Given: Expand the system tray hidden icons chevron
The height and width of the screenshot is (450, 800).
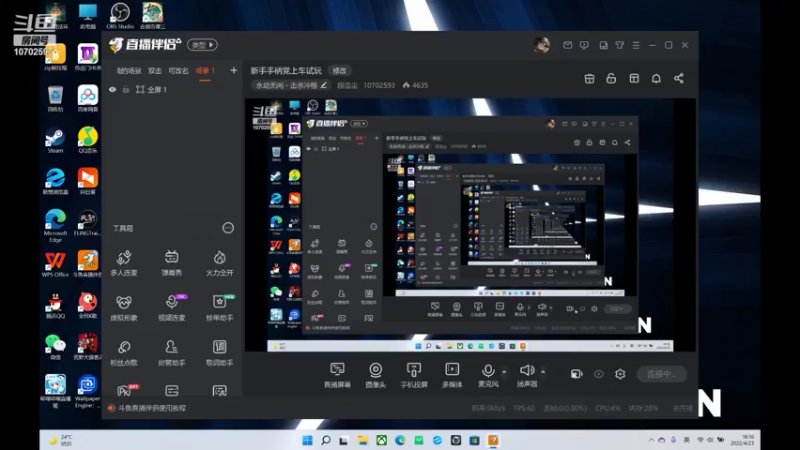Looking at the screenshot, I should pos(651,440).
